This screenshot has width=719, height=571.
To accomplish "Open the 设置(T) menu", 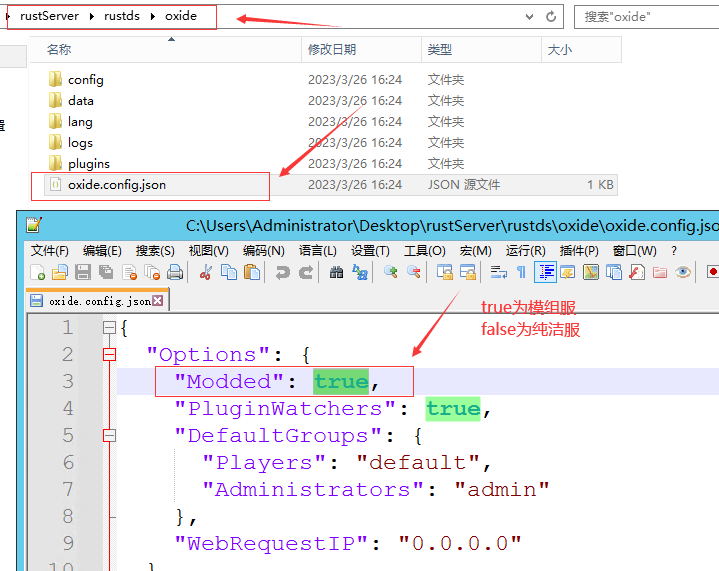I will tap(371, 251).
